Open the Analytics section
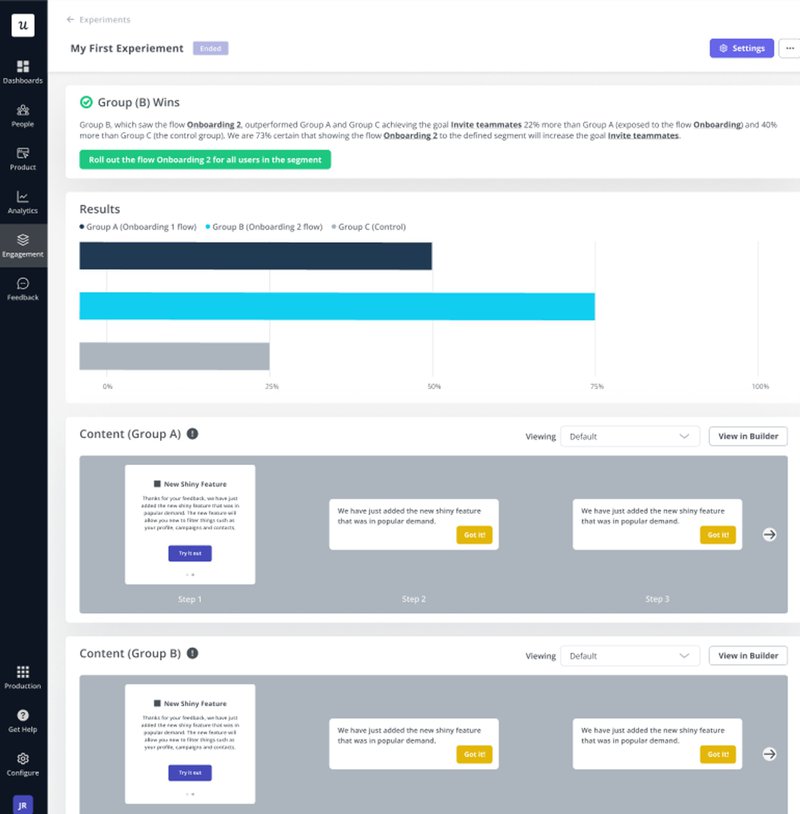 [23, 204]
